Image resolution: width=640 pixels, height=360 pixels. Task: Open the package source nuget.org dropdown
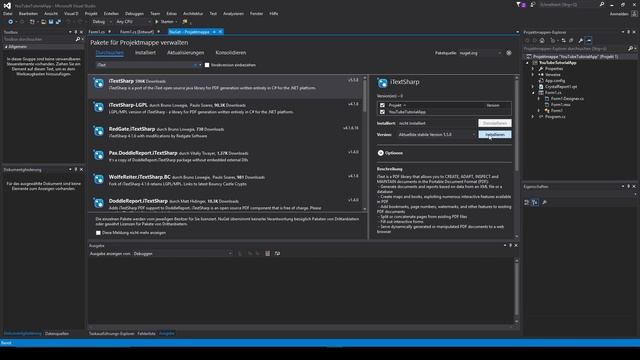pyautogui.click(x=480, y=53)
